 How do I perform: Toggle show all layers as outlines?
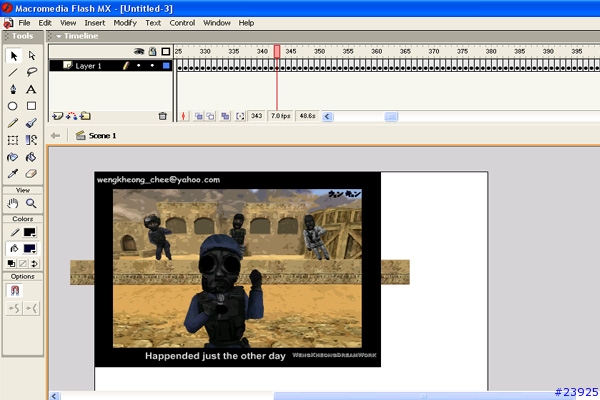tap(166, 51)
